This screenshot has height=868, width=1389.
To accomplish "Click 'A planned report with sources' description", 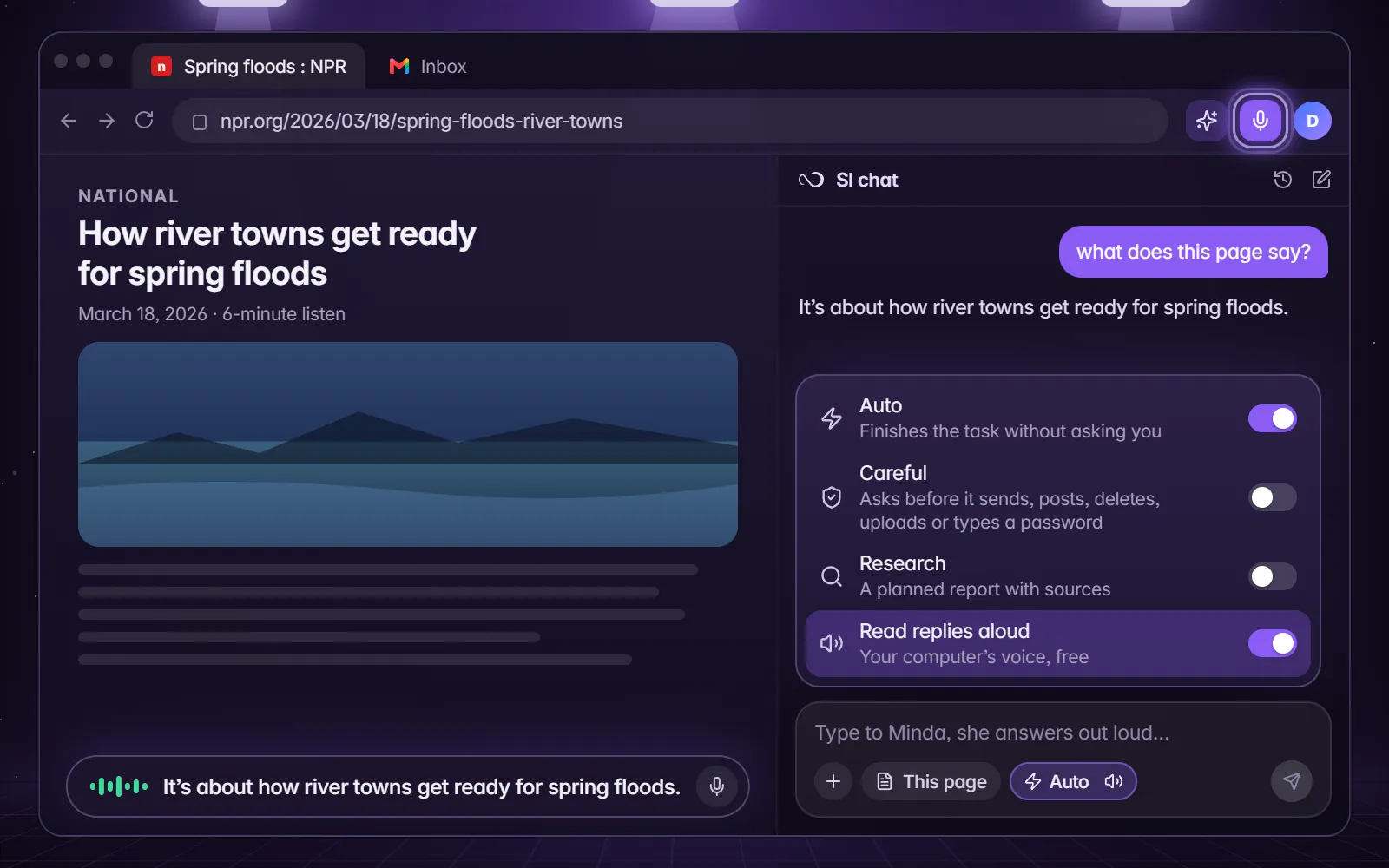I will pos(985,589).
